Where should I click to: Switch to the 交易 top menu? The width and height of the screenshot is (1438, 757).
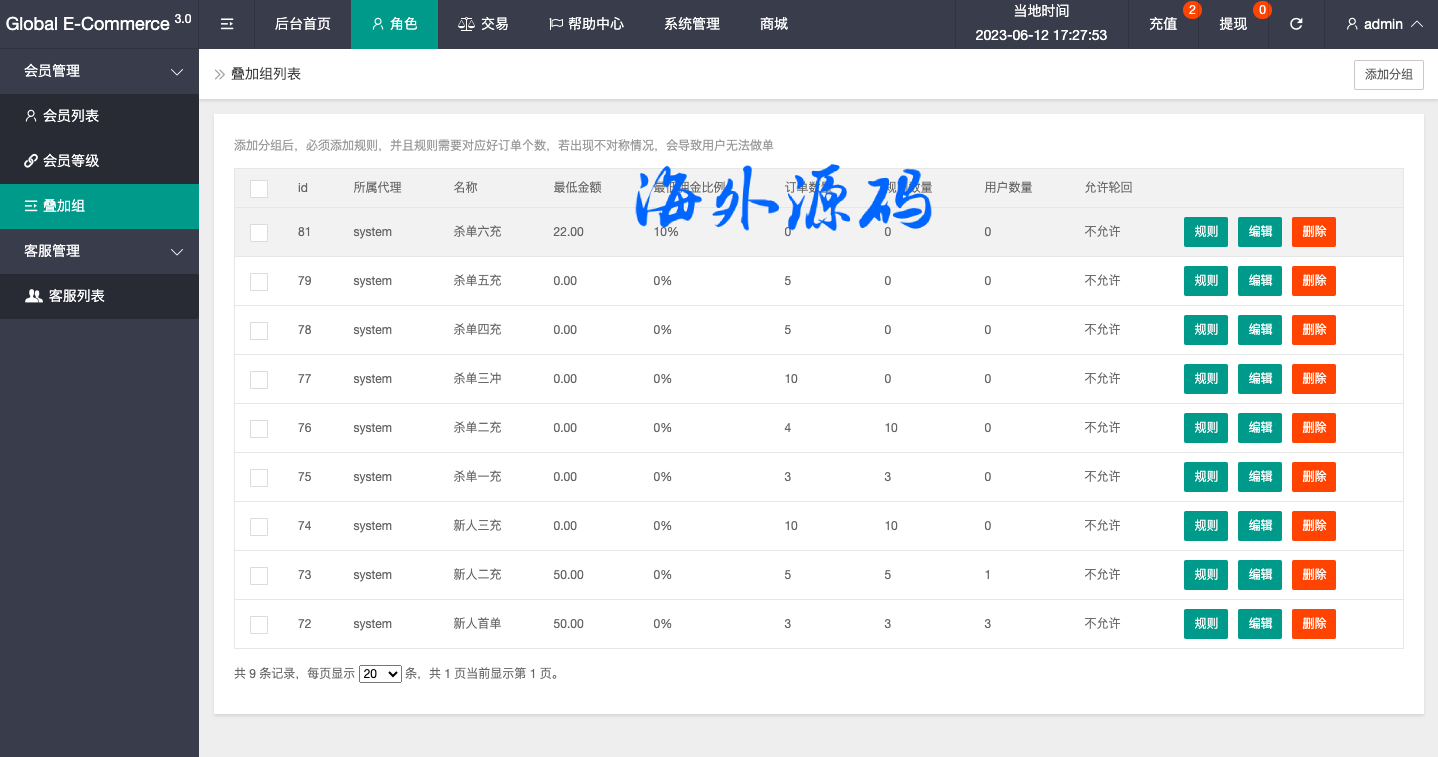click(483, 24)
